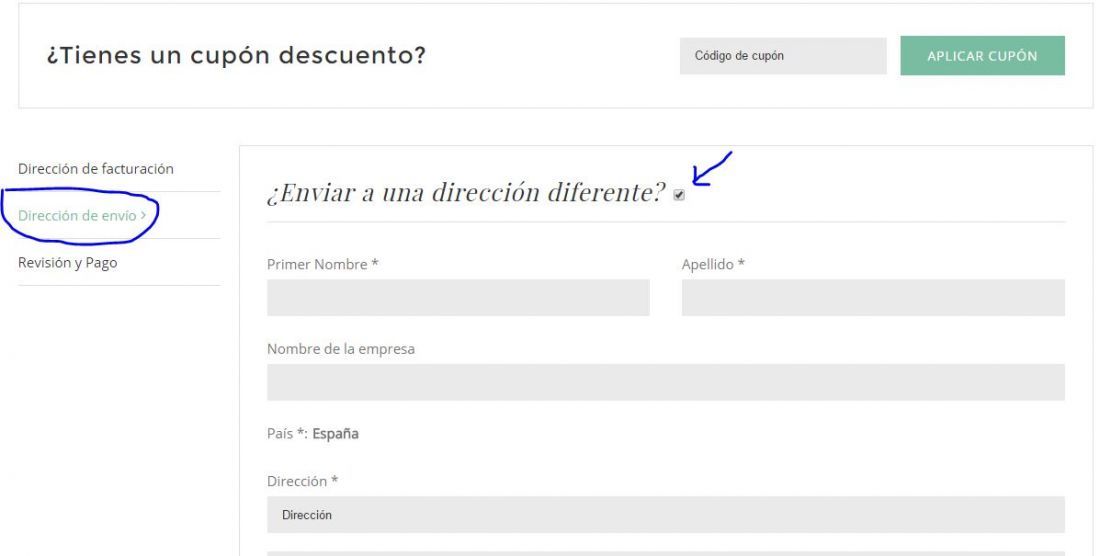Image resolution: width=1100 pixels, height=556 pixels.
Task: Focus the Dirección address input
Action: coord(665,515)
